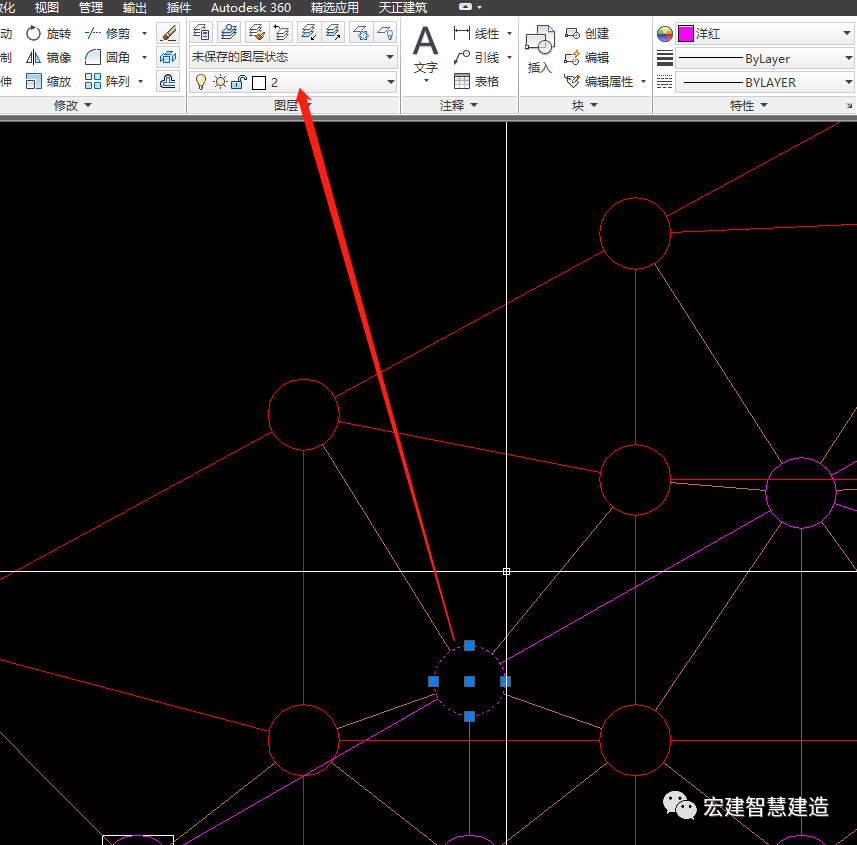Screen dimensions: 857x845
Task: Open the 洋红 color dropdown
Action: 765,34
